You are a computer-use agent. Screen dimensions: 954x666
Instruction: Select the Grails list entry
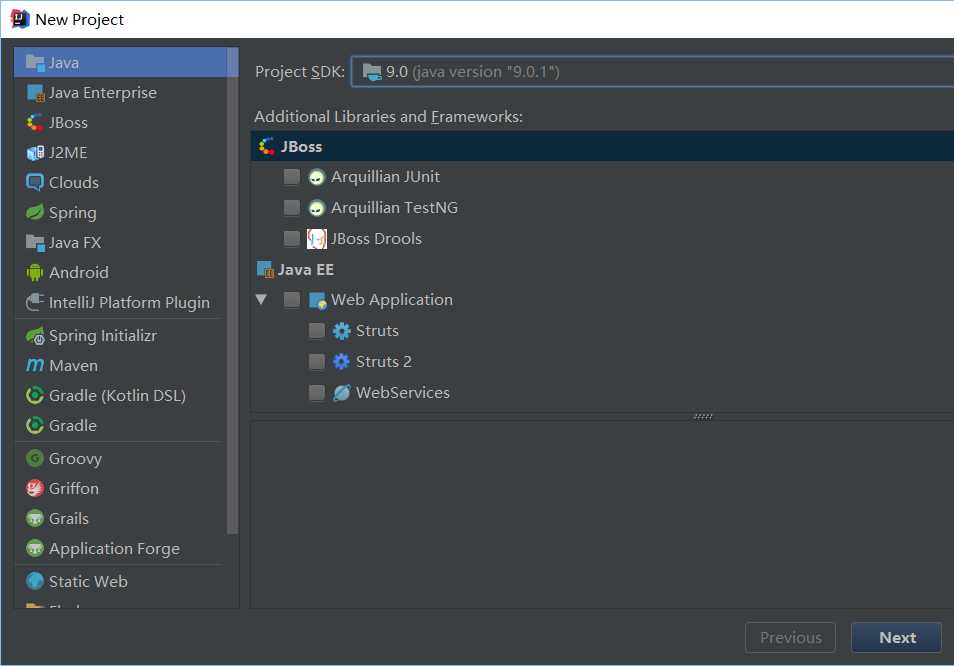(120, 518)
